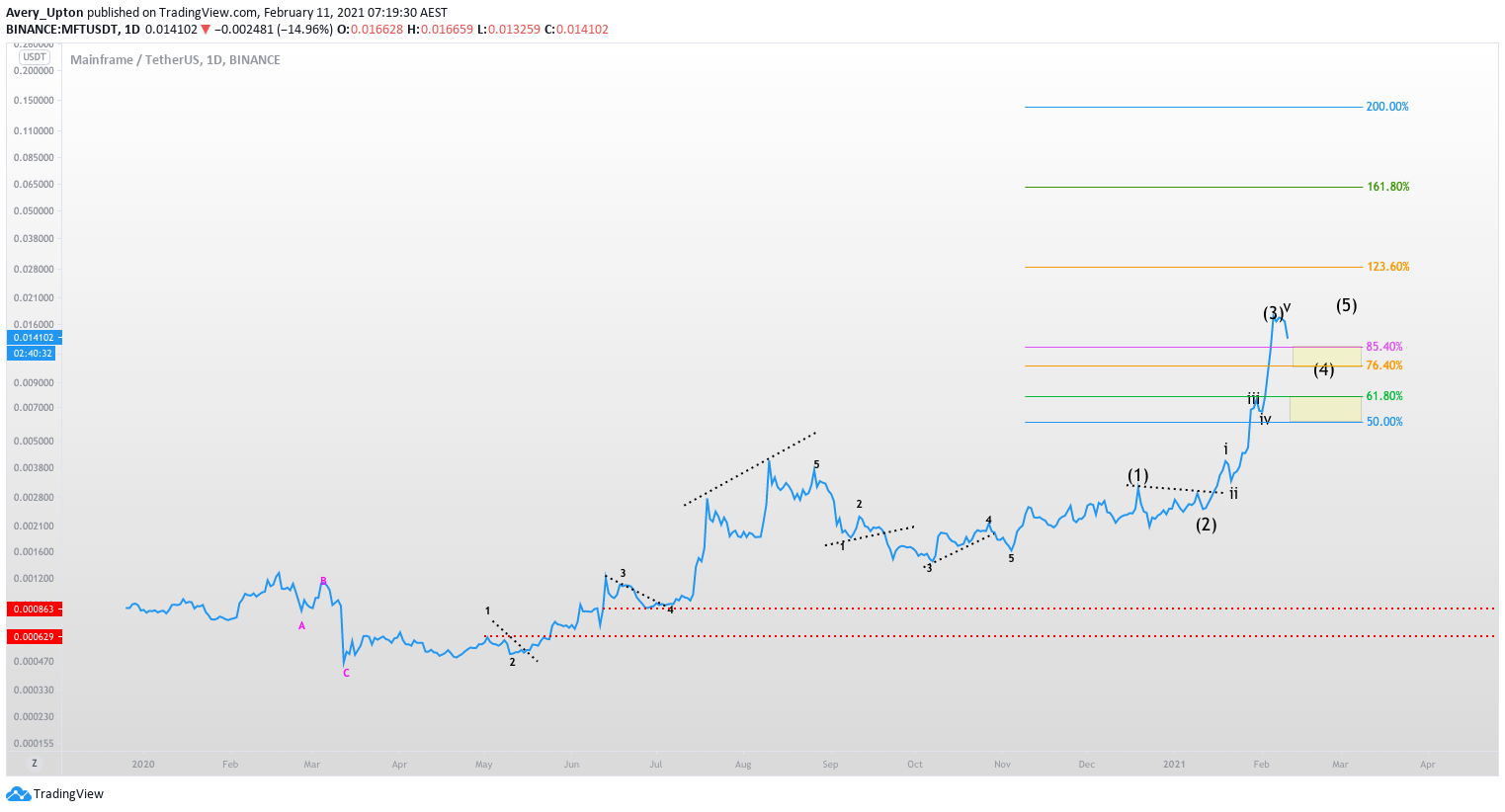Click the 0.000470 price axis label

[x=34, y=662]
